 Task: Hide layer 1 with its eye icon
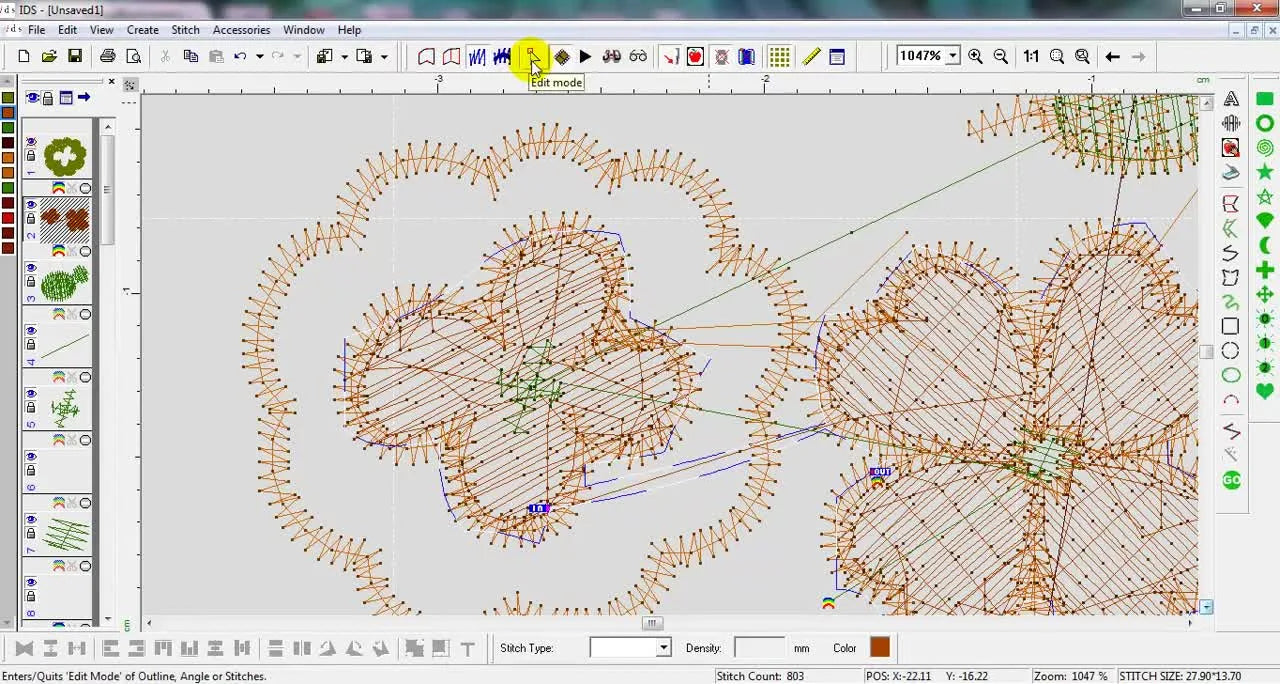tap(31, 142)
